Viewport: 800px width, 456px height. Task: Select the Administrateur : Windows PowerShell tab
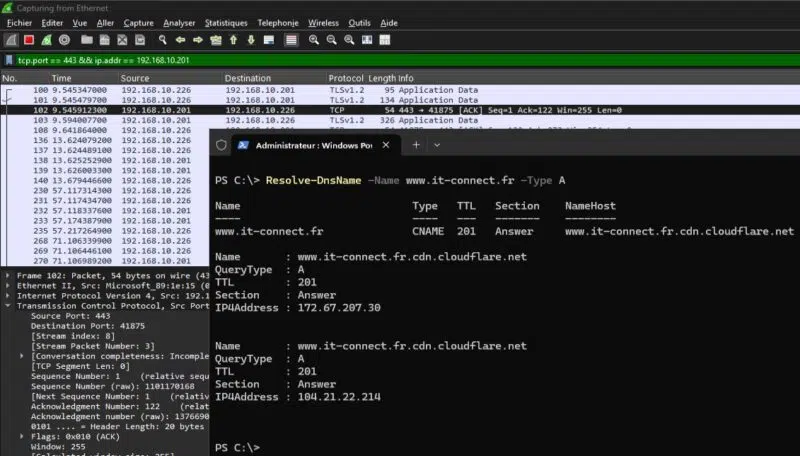(x=314, y=145)
